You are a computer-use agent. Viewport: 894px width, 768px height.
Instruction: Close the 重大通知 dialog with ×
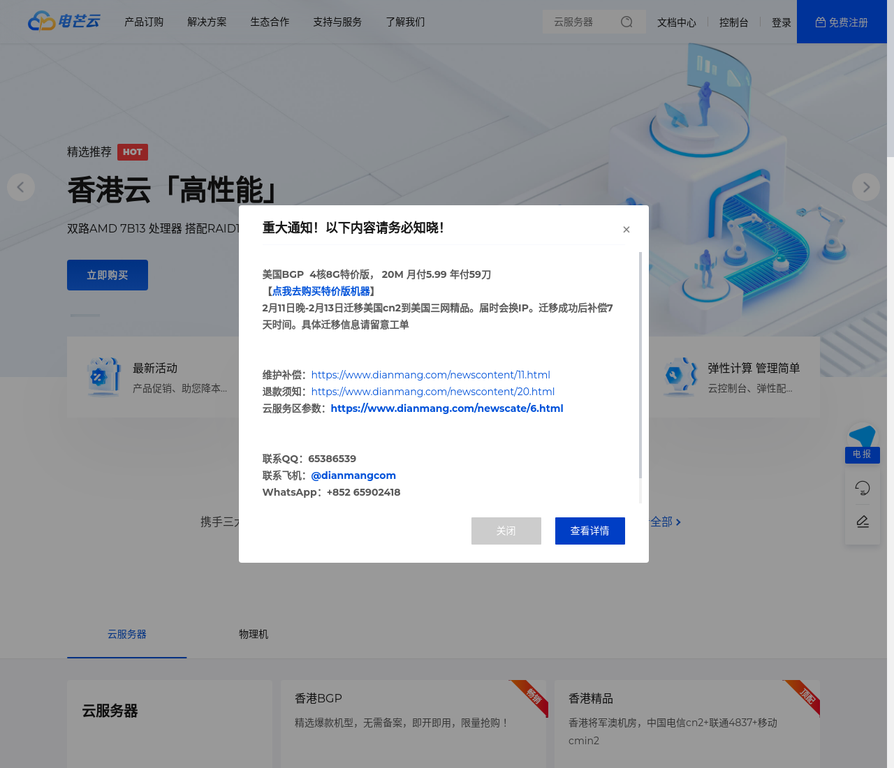tap(626, 229)
